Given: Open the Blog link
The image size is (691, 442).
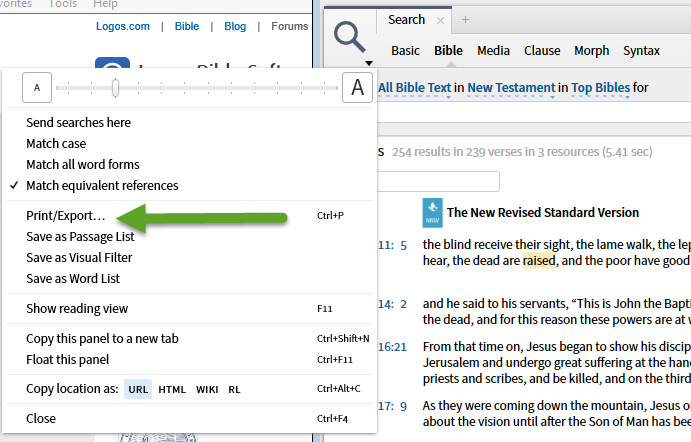Looking at the screenshot, I should pyautogui.click(x=235, y=26).
